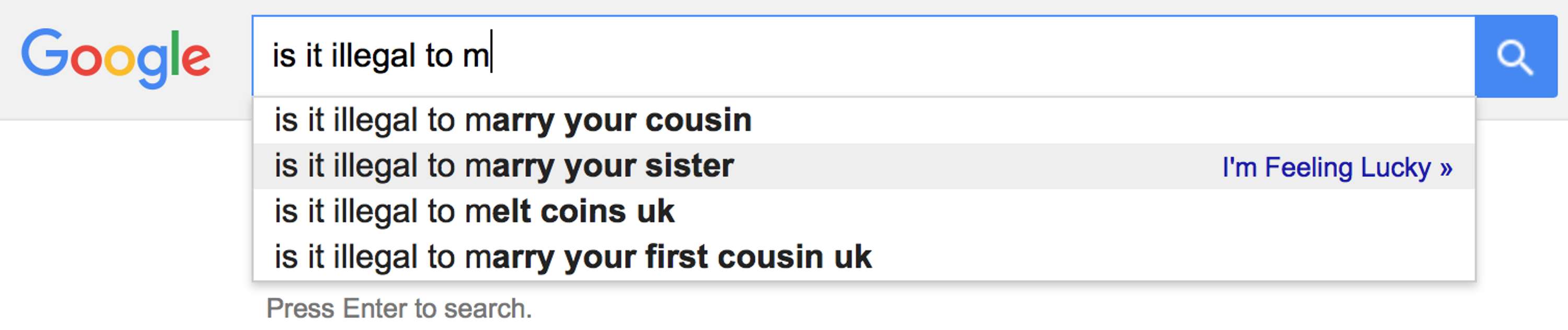Click the "Press Enter to search." hint text

(x=399, y=309)
